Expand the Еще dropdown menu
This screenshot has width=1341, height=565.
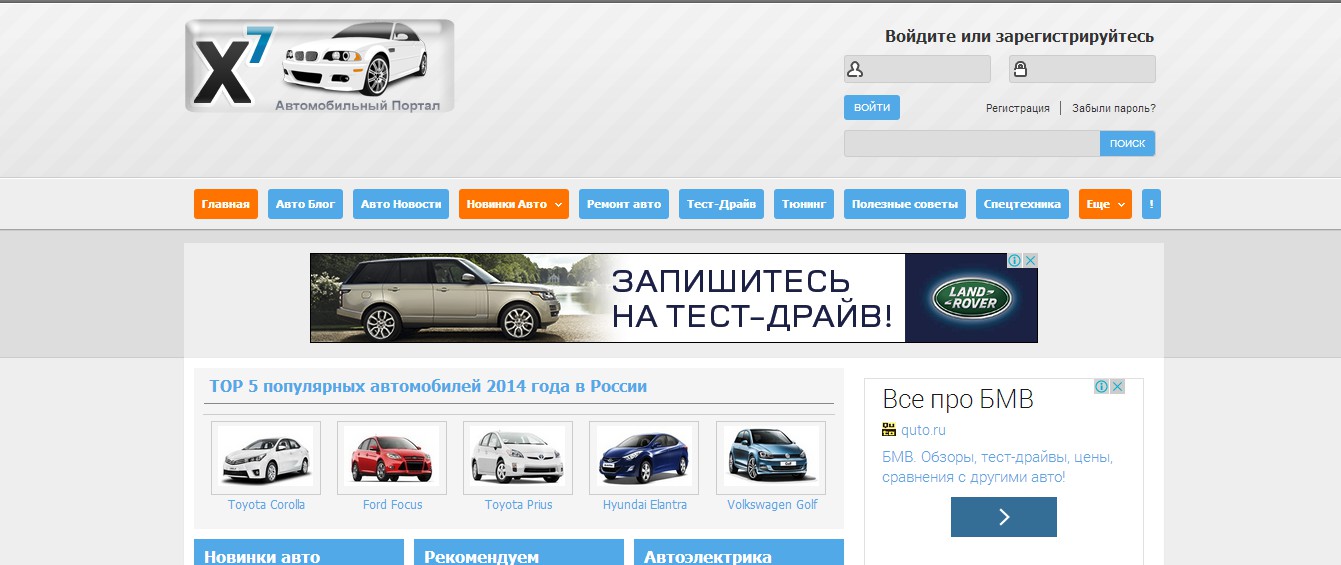coord(1105,204)
